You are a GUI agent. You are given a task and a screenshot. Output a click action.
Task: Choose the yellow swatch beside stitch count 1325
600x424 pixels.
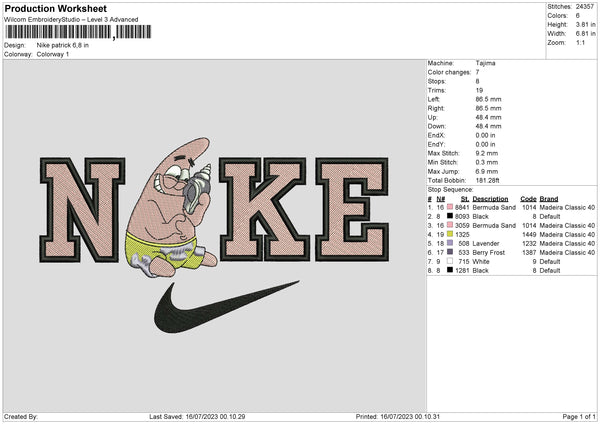tap(450, 234)
